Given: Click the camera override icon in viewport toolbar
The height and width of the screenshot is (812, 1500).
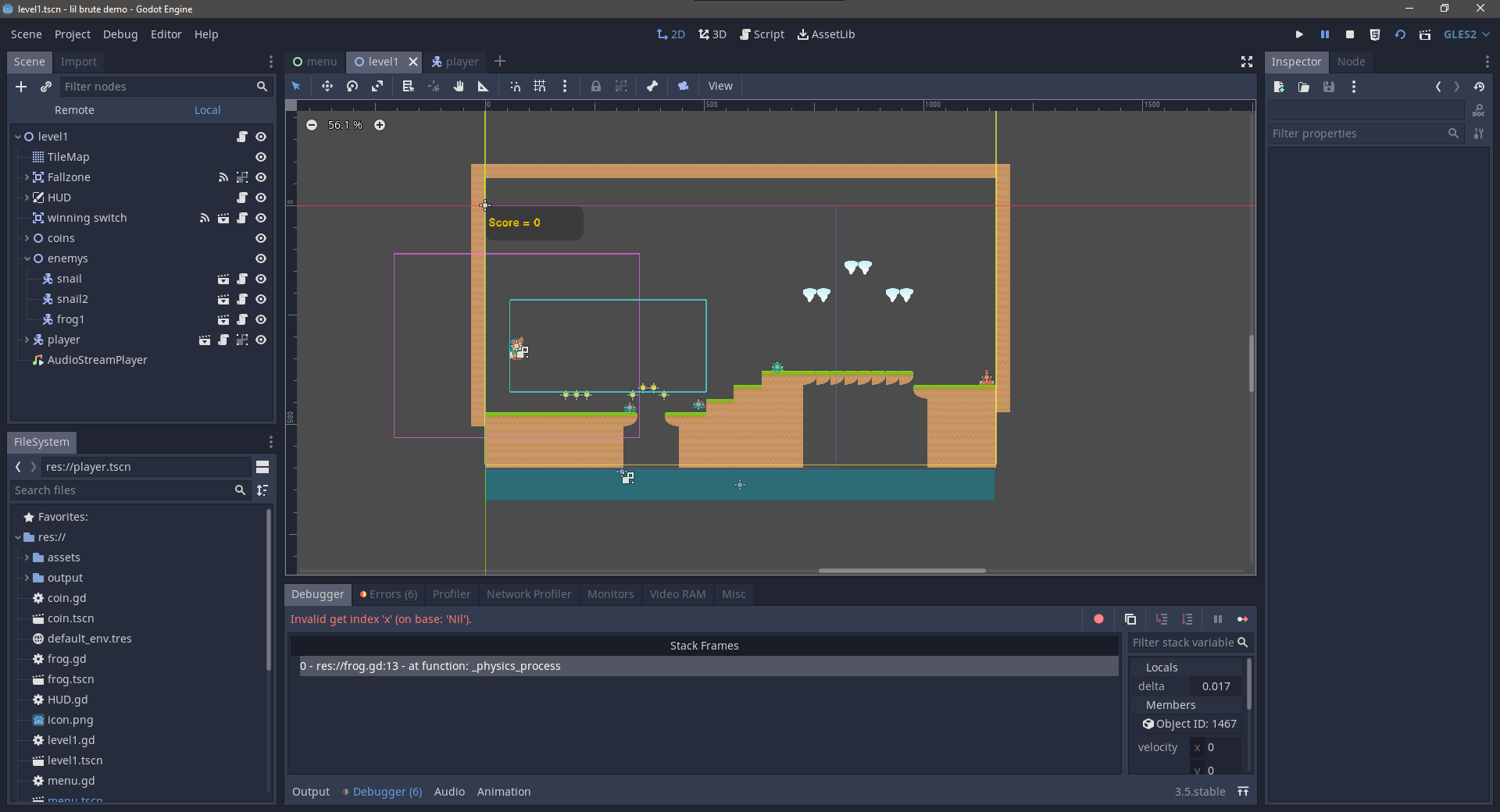Looking at the screenshot, I should coord(684,86).
